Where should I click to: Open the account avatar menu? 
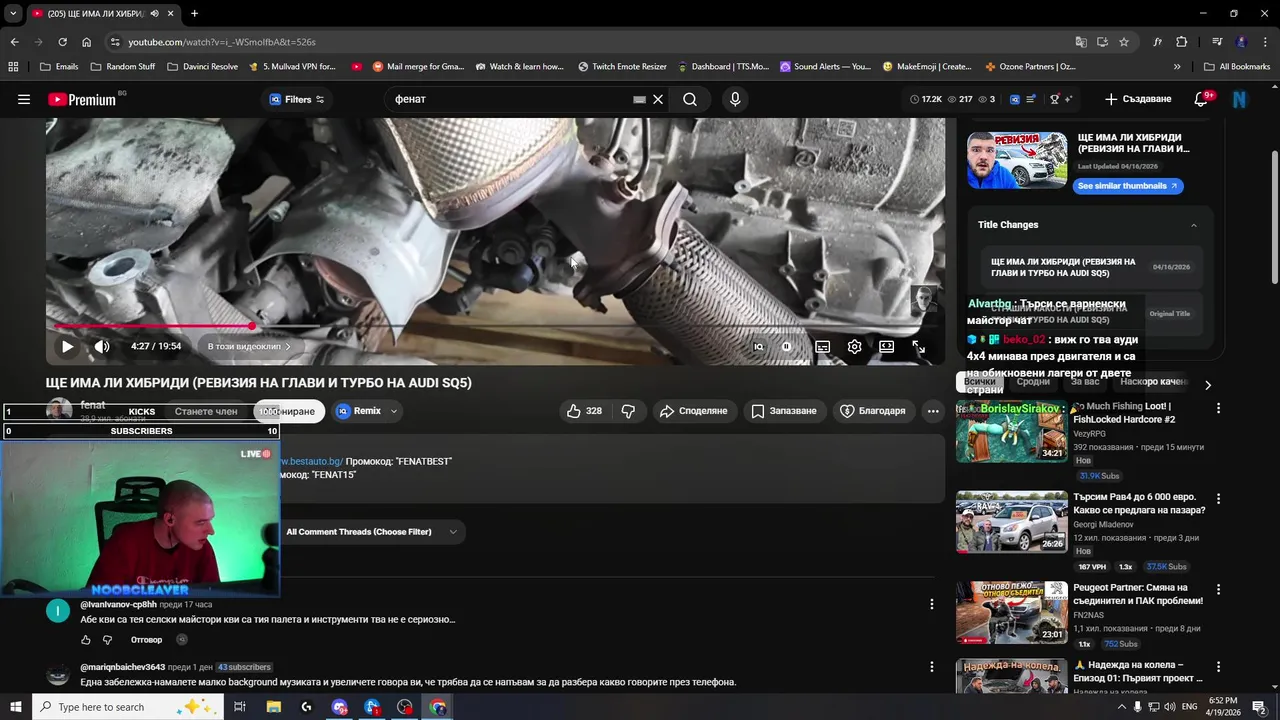(x=1240, y=99)
